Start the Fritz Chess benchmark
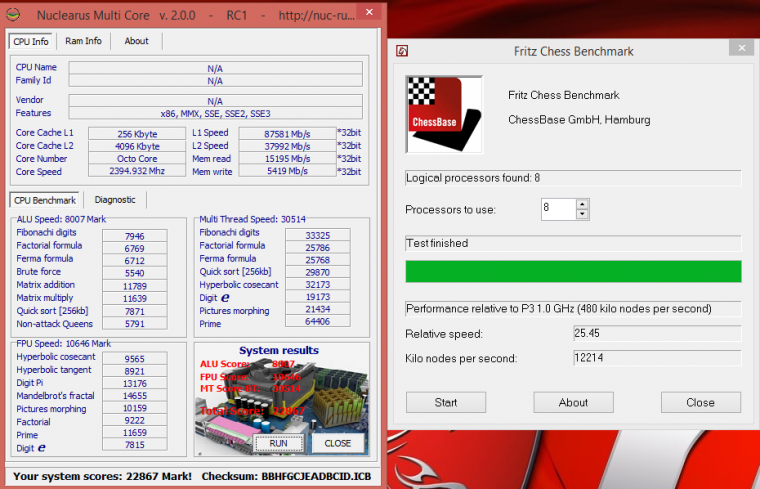The height and width of the screenshot is (489, 760). coord(445,402)
